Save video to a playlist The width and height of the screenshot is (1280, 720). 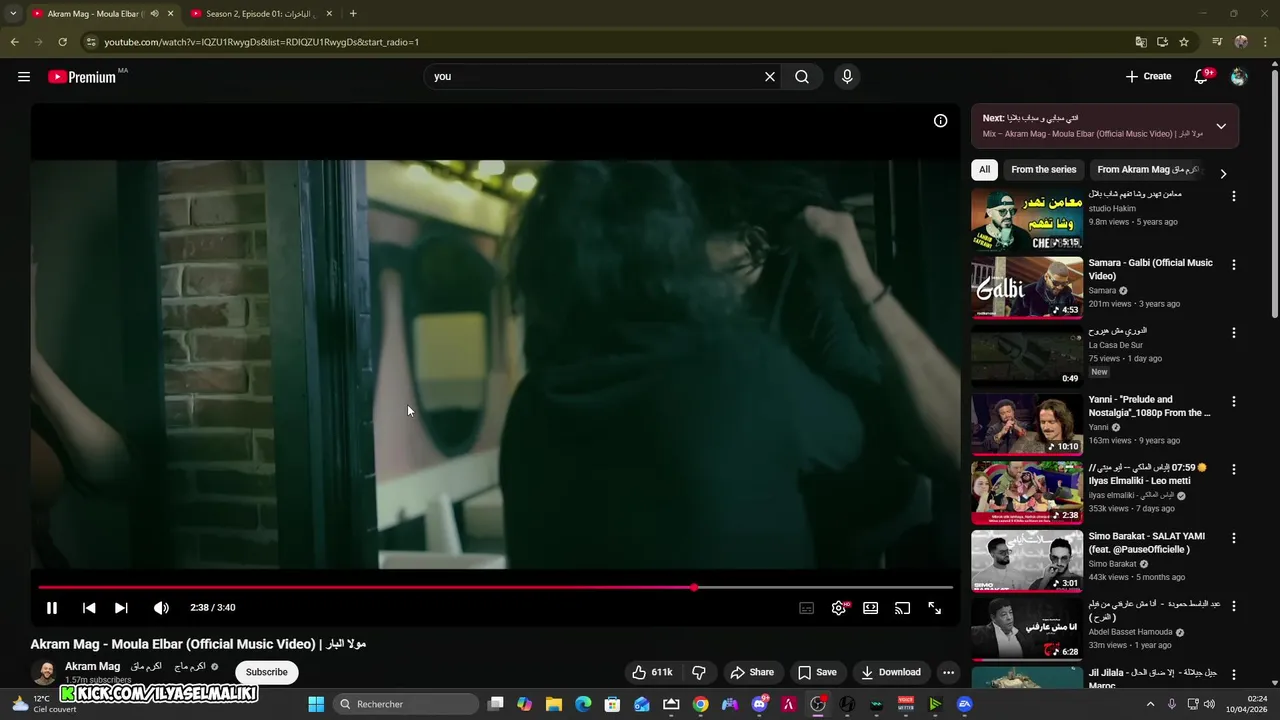pyautogui.click(x=817, y=672)
